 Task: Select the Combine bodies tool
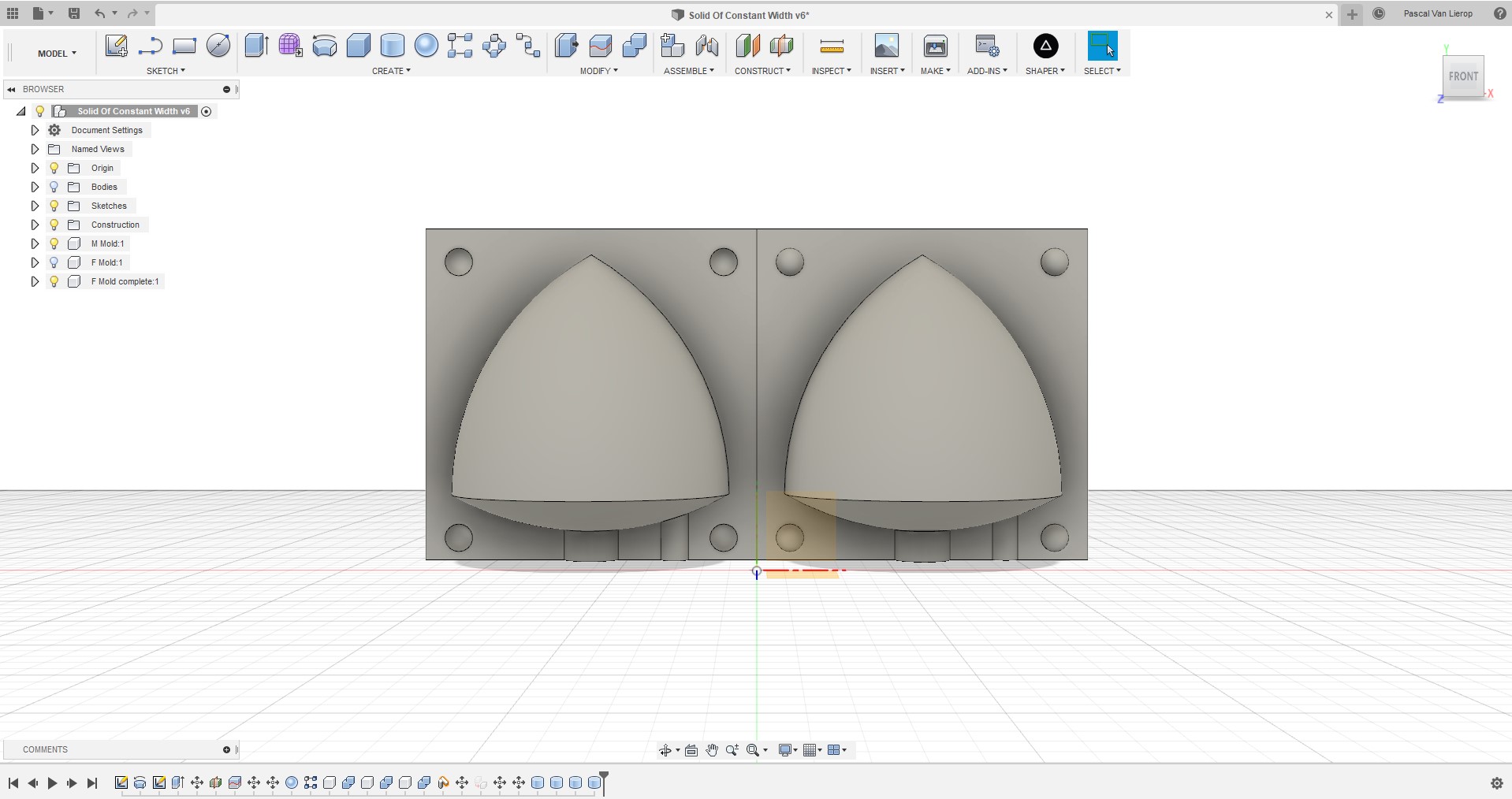pos(634,46)
